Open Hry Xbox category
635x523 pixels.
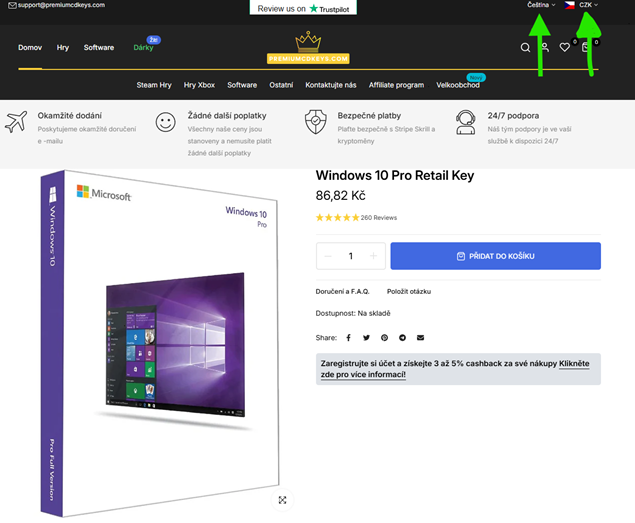tap(199, 85)
